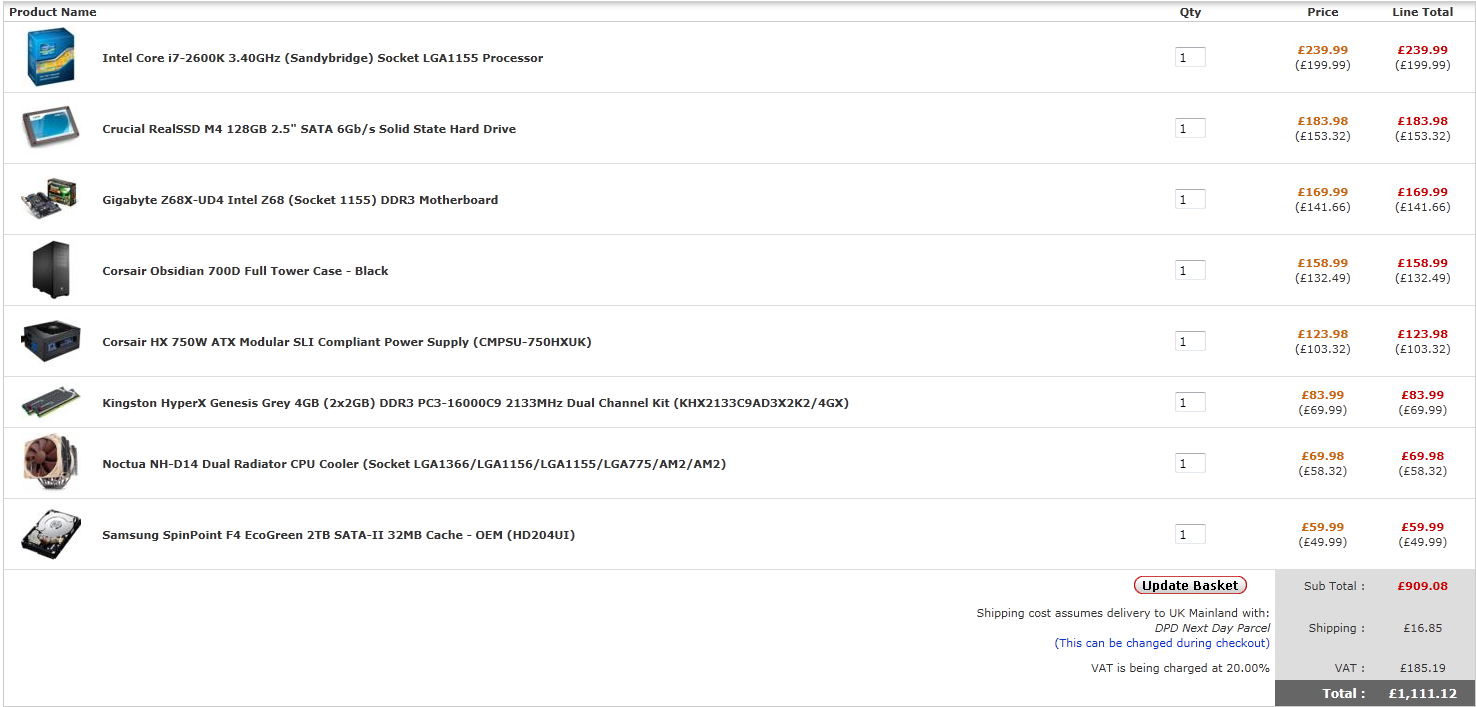Focus the quantity box for Samsung SpinPoint F4

(1189, 535)
